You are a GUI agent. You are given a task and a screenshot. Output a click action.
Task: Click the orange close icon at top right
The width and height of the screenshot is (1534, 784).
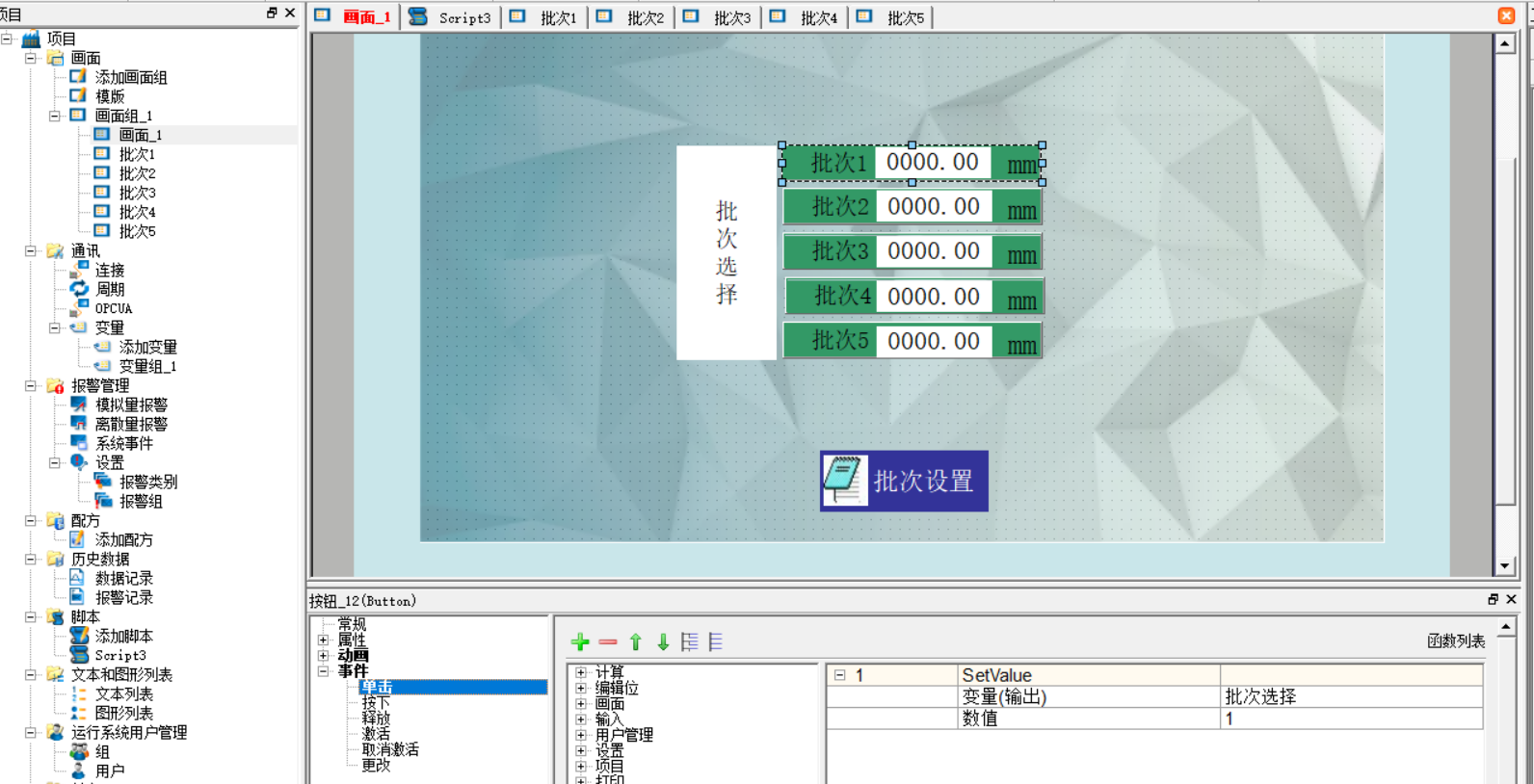(1507, 15)
